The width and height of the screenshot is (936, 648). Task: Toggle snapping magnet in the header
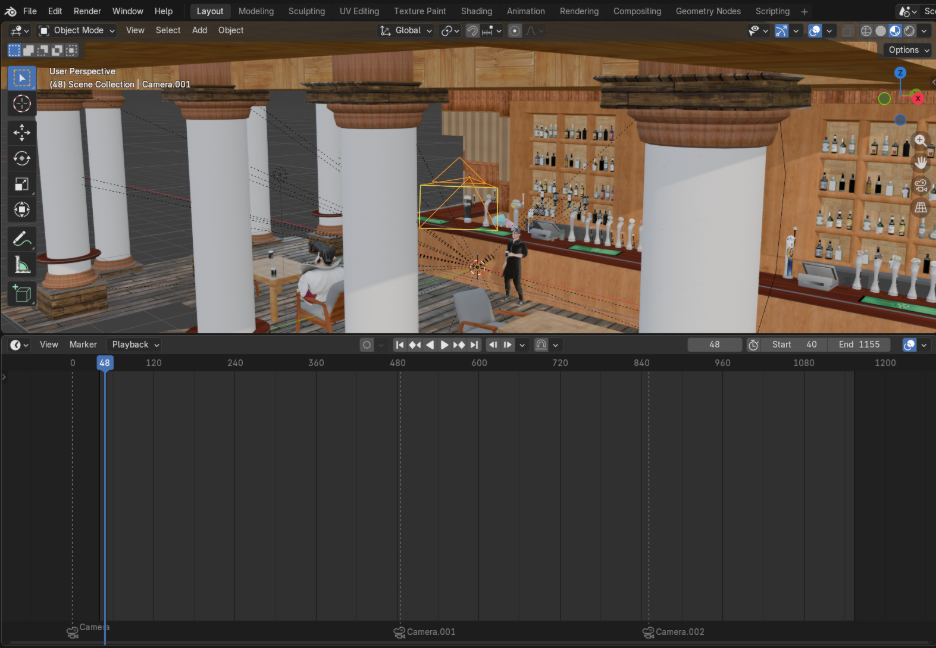(473, 31)
